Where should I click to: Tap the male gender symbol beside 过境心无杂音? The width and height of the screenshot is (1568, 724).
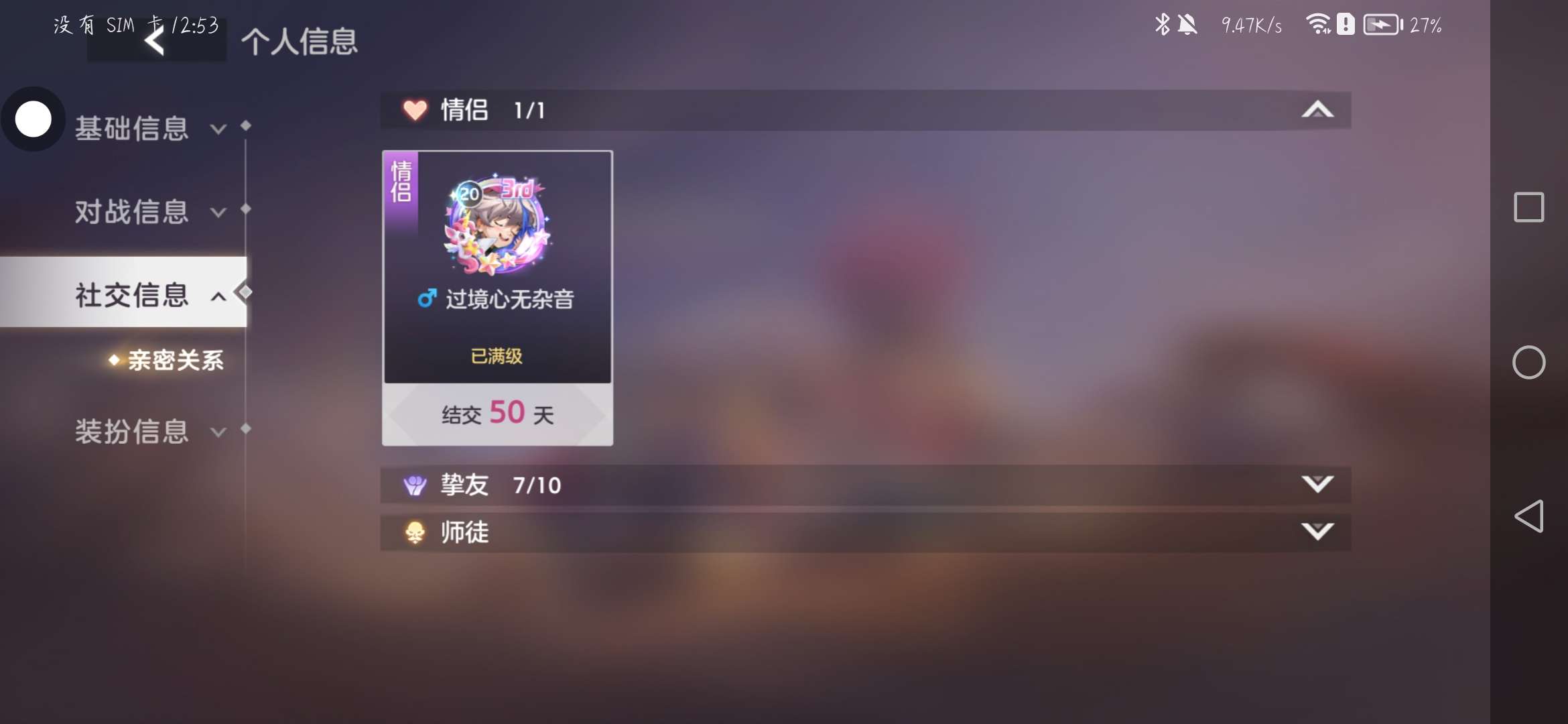click(x=427, y=298)
